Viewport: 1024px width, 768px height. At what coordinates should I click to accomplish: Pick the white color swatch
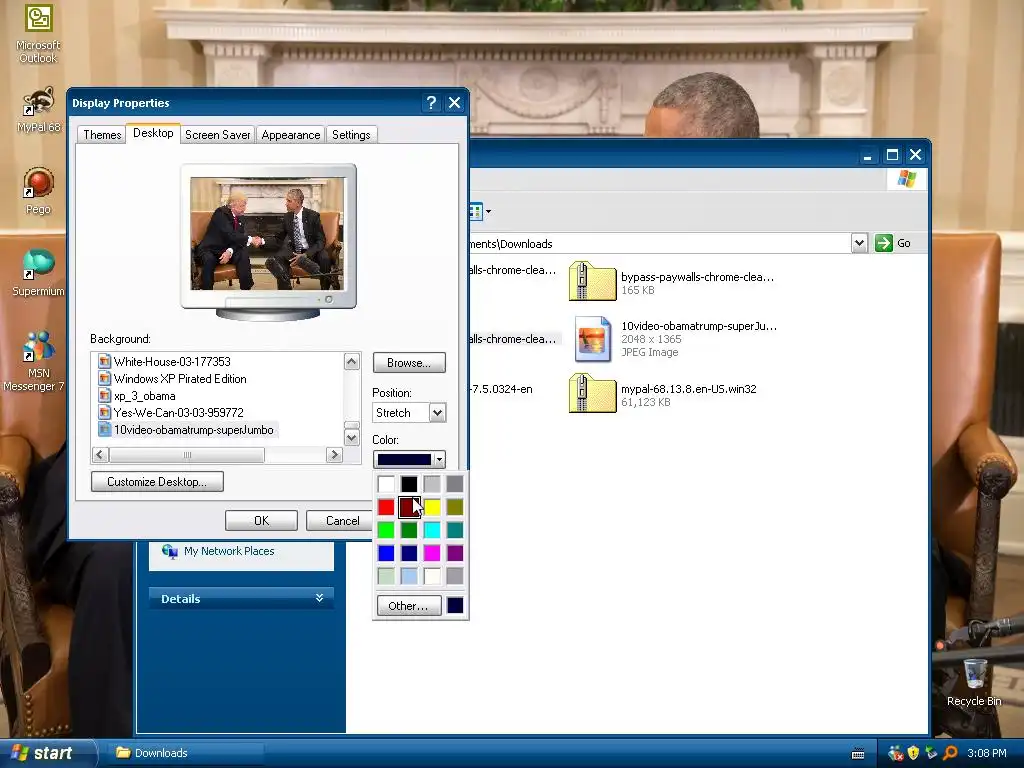point(386,484)
